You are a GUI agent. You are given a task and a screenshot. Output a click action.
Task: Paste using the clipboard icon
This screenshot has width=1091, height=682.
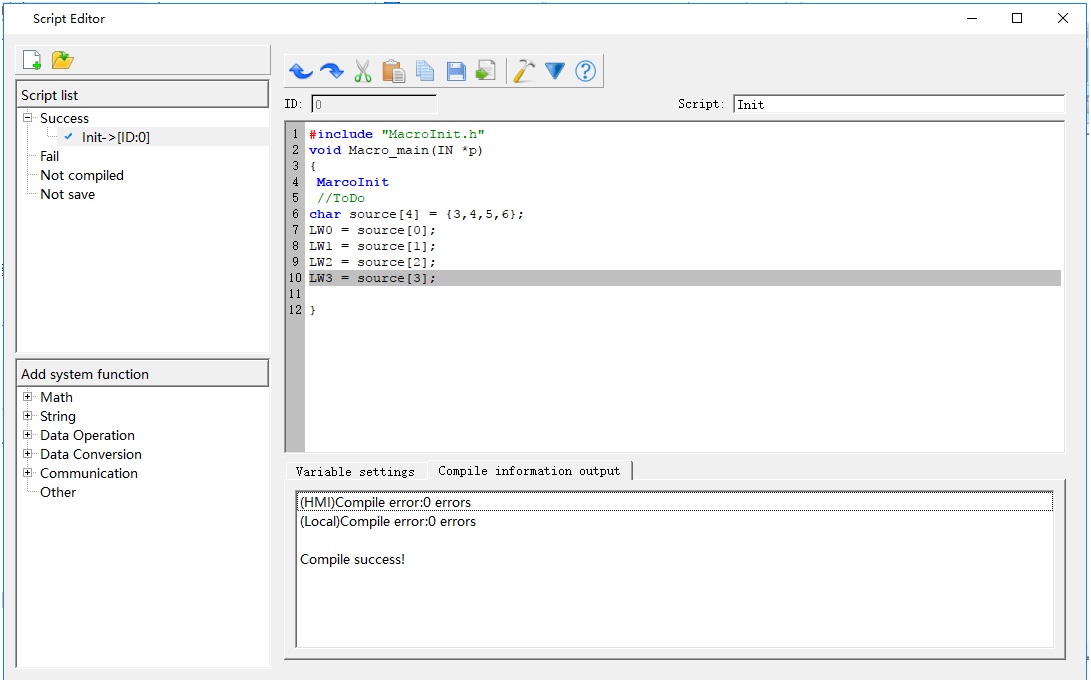click(x=393, y=71)
